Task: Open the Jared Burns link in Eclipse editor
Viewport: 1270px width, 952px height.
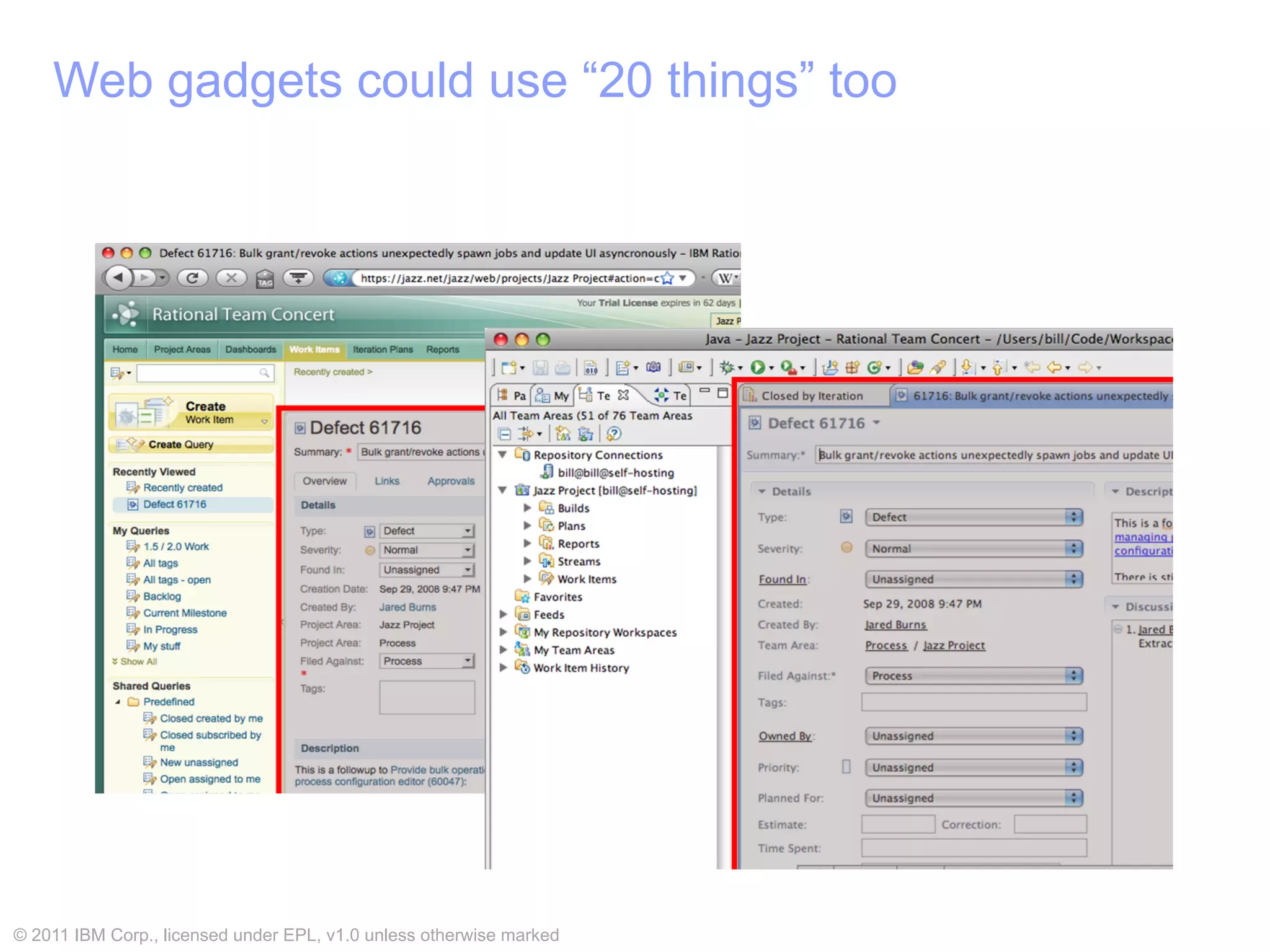Action: tap(895, 625)
